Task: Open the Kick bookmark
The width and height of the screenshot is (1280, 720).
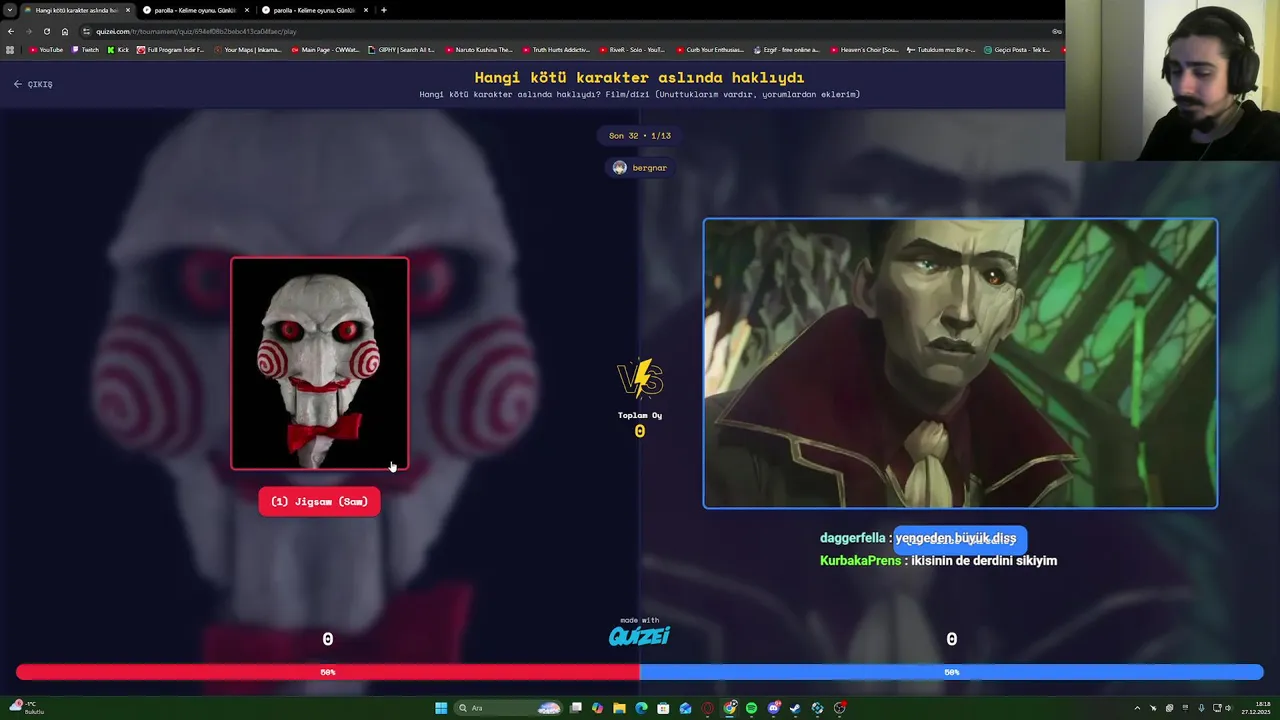Action: [x=119, y=49]
